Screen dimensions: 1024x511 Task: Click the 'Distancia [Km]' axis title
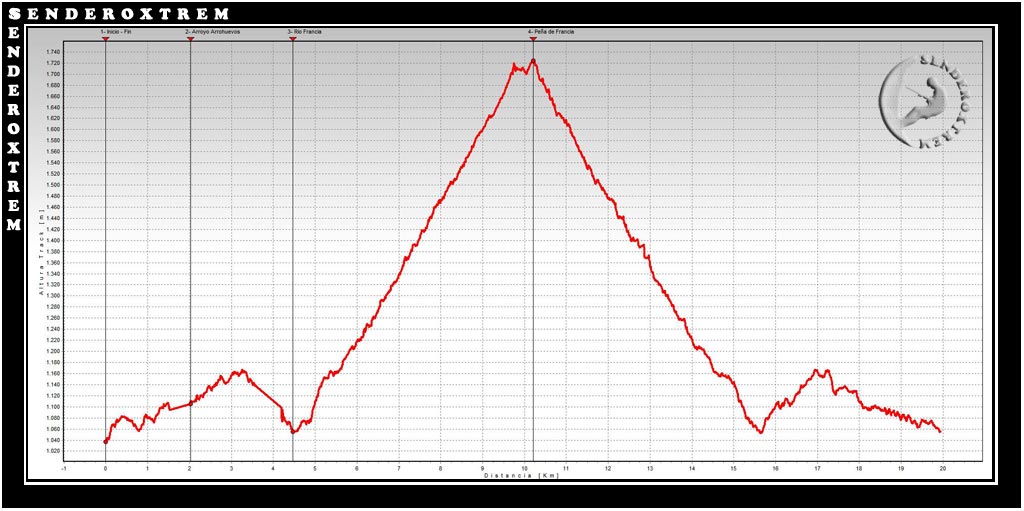(x=521, y=475)
